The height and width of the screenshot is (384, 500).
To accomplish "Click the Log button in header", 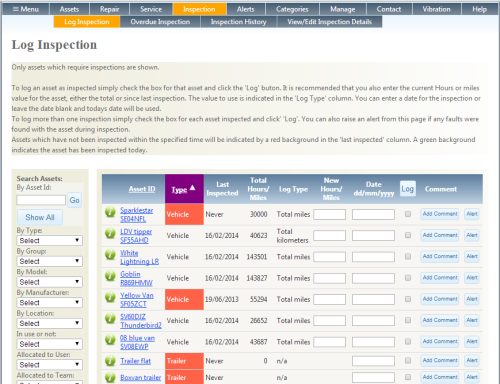I will tap(407, 189).
